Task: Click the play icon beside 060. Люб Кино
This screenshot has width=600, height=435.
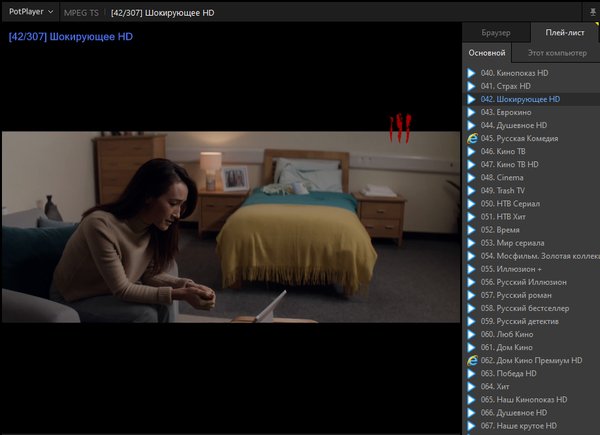Action: click(472, 334)
